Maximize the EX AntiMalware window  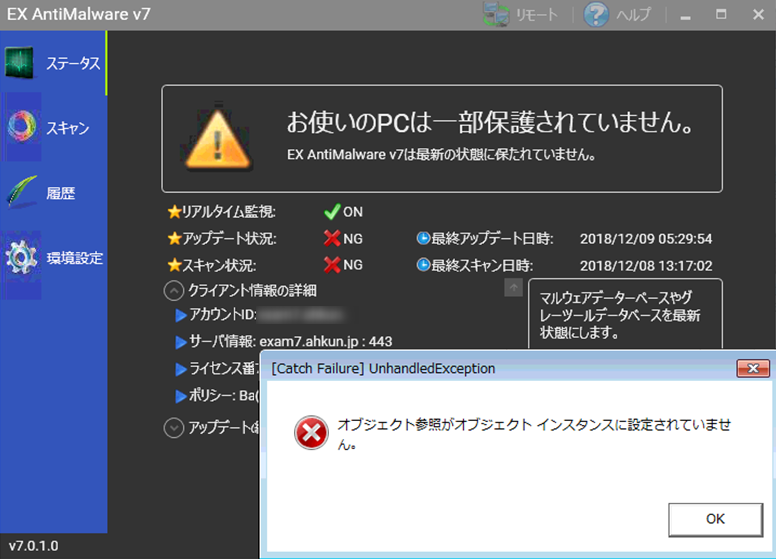721,14
